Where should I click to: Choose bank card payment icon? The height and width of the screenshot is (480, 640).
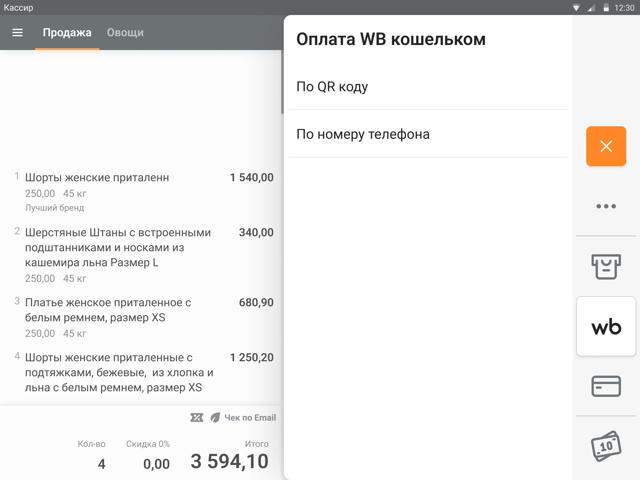point(606,387)
